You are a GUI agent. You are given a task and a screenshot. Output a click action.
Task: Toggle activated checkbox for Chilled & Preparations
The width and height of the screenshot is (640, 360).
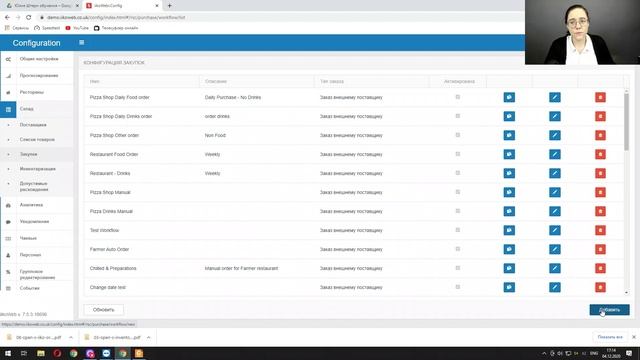coord(458,268)
